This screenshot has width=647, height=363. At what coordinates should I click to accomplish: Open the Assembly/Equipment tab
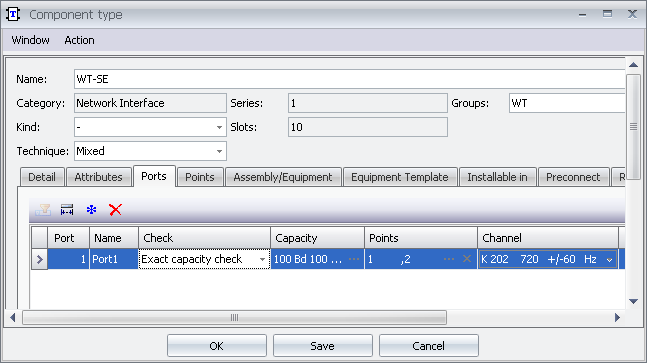[x=283, y=177]
